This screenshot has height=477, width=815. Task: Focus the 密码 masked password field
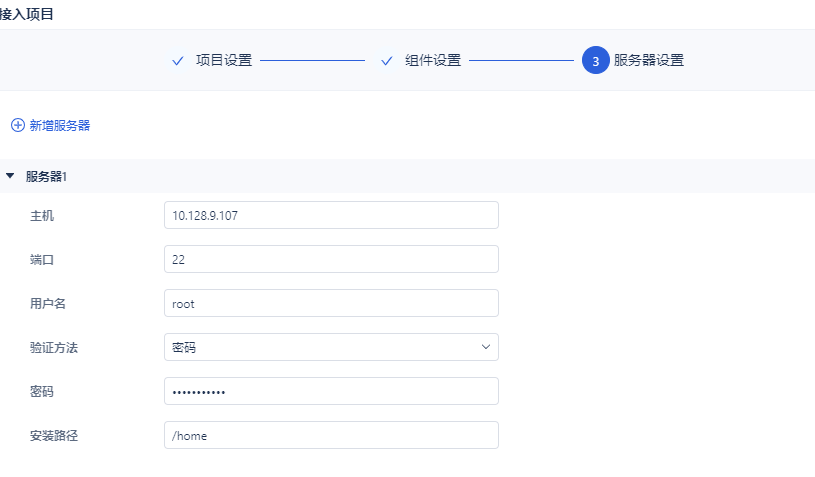coord(331,391)
